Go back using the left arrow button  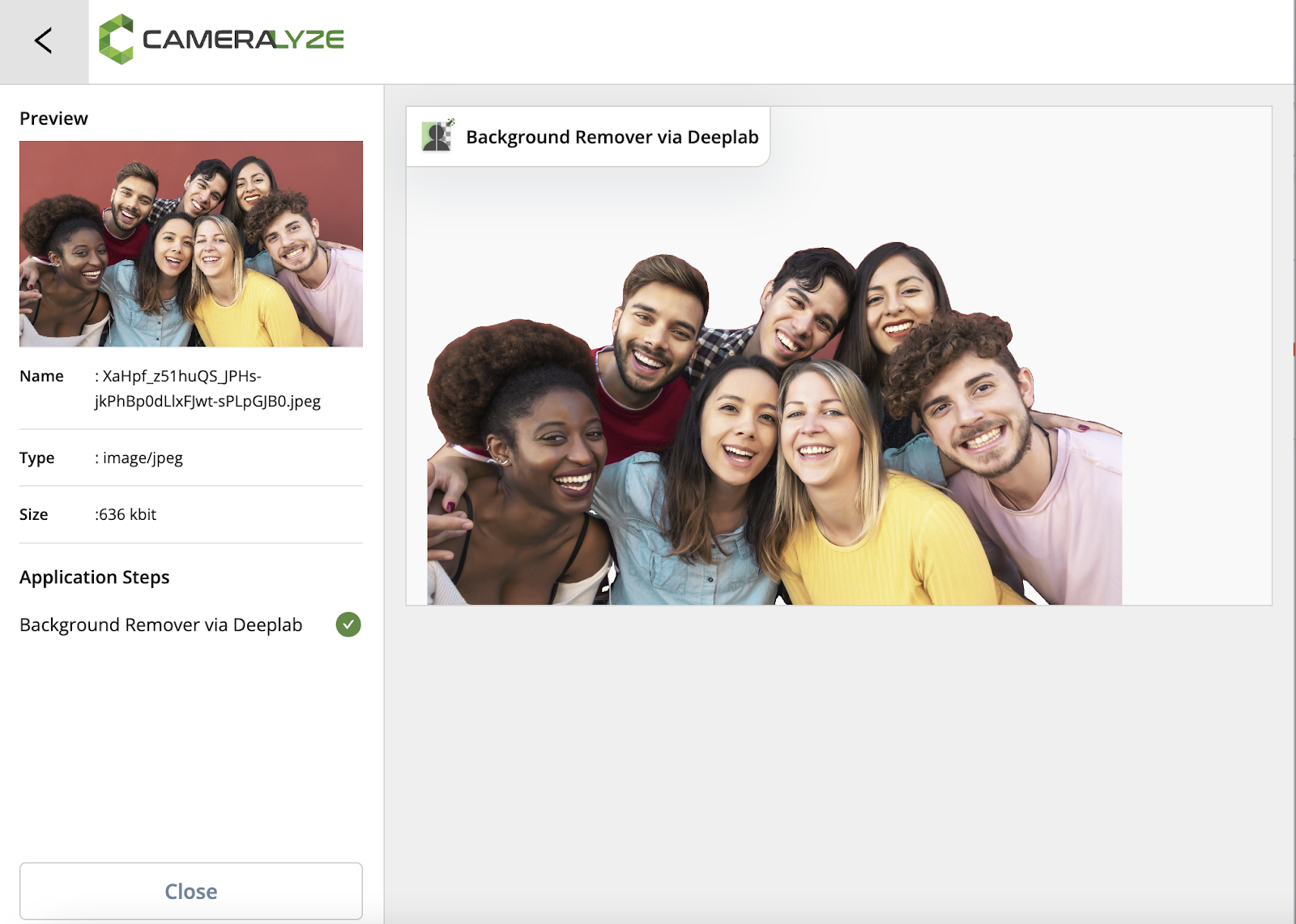tap(44, 41)
